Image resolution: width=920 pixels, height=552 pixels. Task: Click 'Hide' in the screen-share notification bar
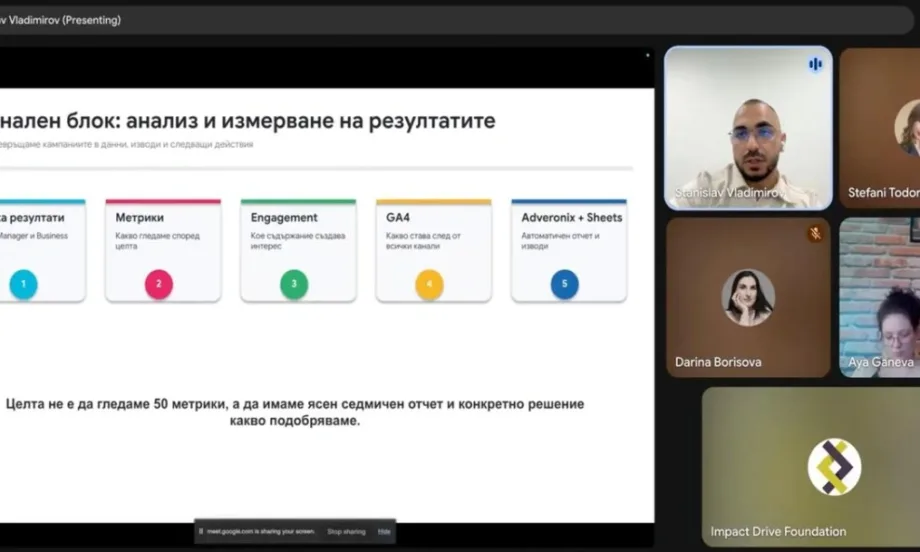point(384,531)
